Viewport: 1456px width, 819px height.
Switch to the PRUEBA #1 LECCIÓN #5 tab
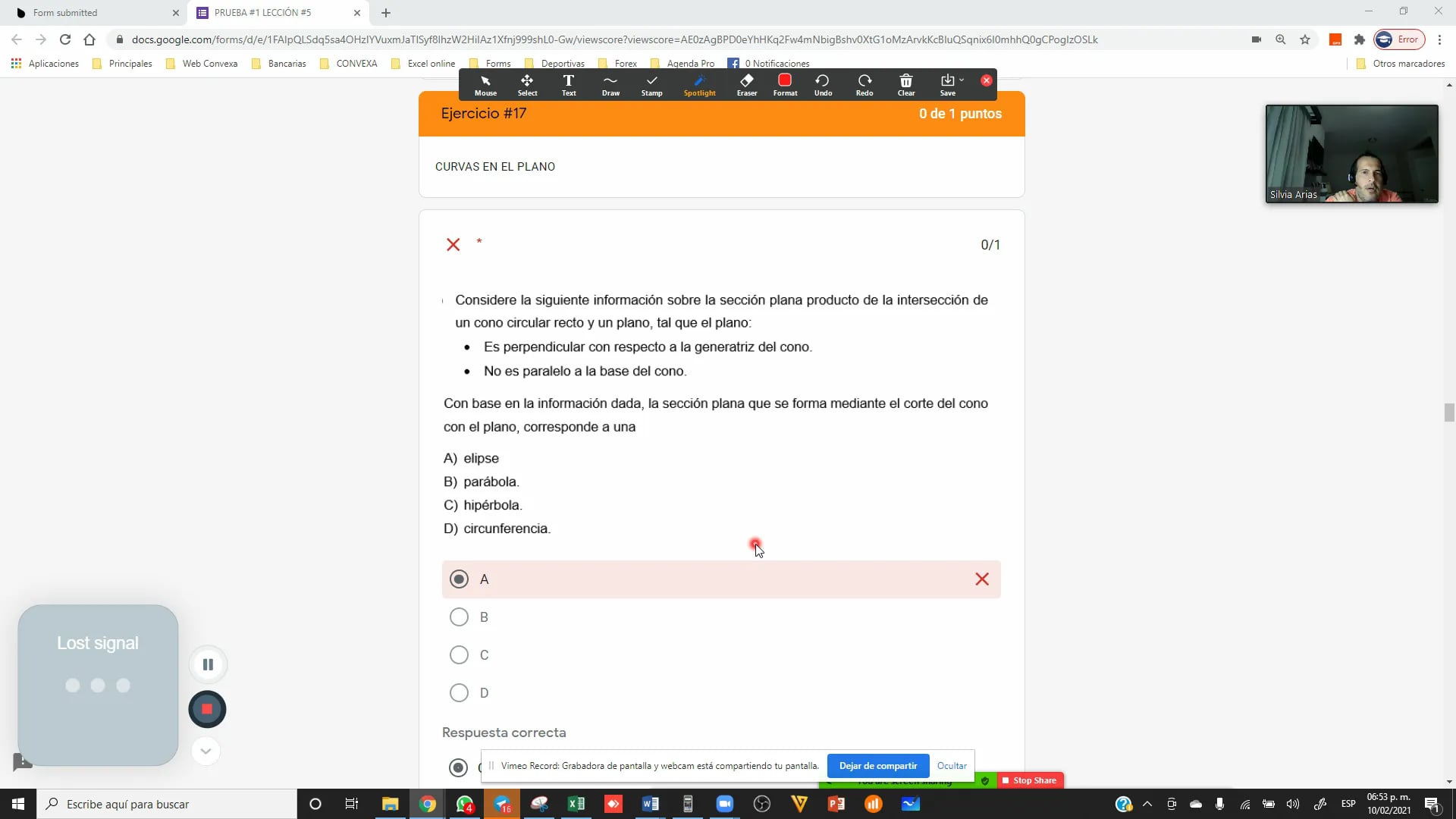[265, 12]
